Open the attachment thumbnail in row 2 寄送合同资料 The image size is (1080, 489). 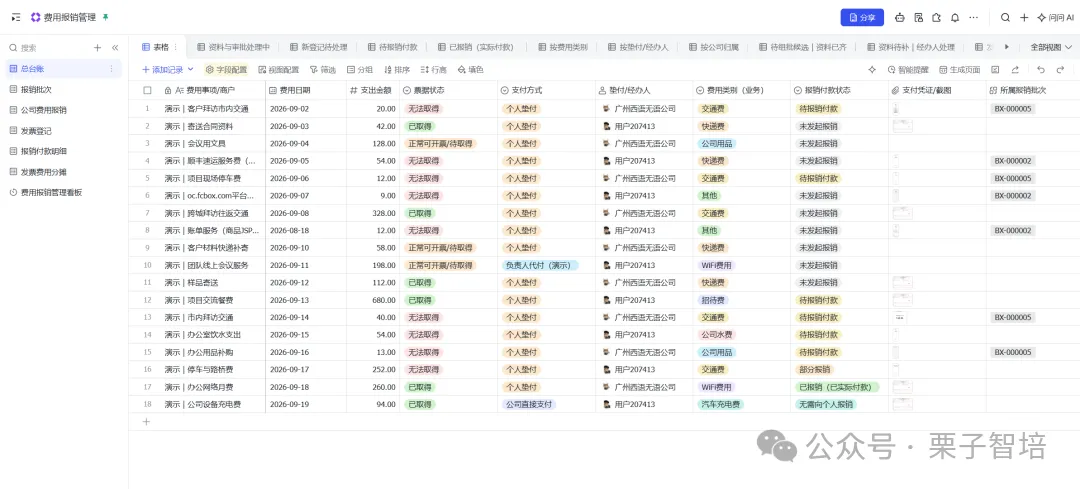coord(902,126)
